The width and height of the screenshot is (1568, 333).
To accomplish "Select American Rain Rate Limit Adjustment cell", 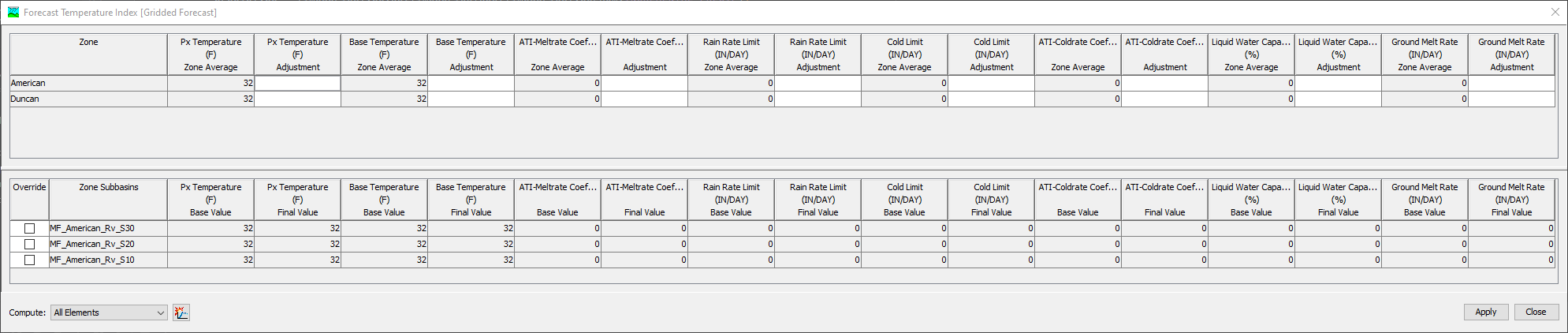I will (818, 83).
